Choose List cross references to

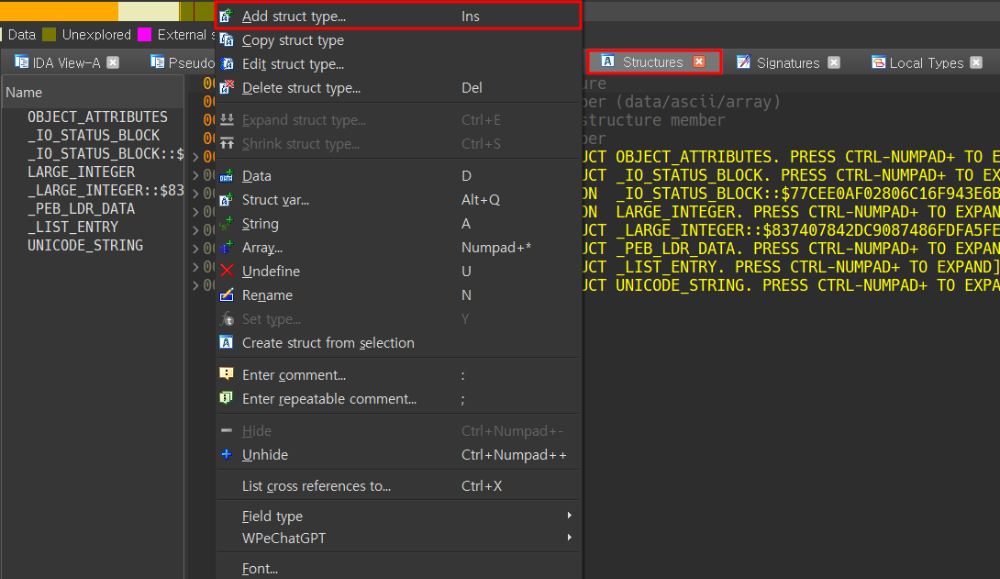point(398,486)
